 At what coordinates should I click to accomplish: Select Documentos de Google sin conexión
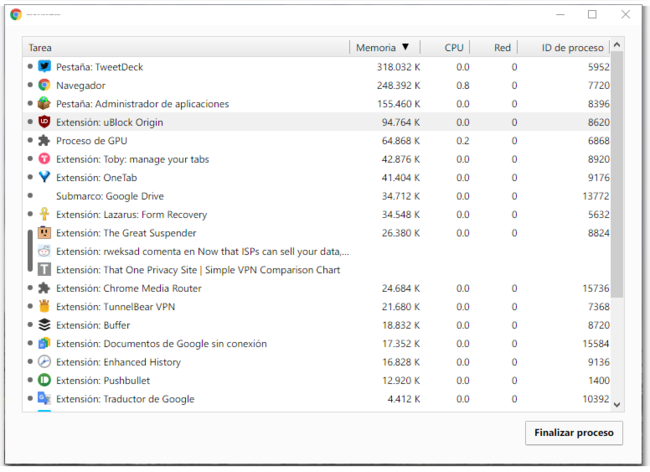pyautogui.click(x=317, y=344)
